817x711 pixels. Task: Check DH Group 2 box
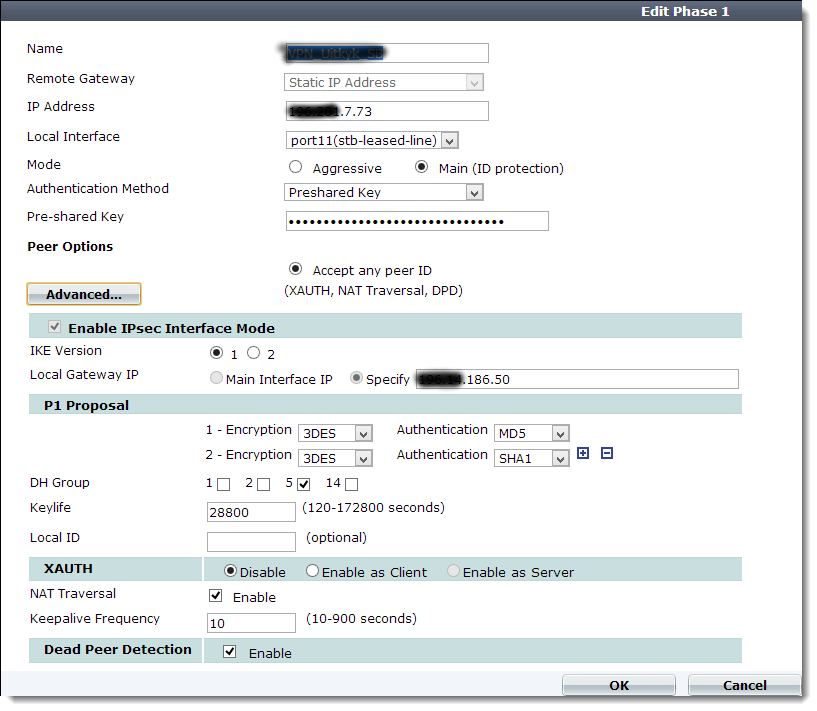pyautogui.click(x=264, y=484)
